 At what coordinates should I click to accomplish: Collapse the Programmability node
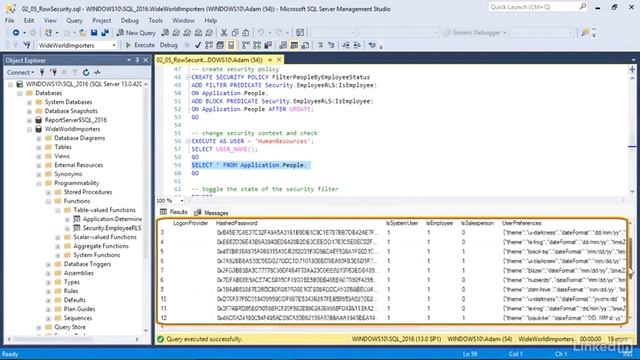tap(39, 183)
